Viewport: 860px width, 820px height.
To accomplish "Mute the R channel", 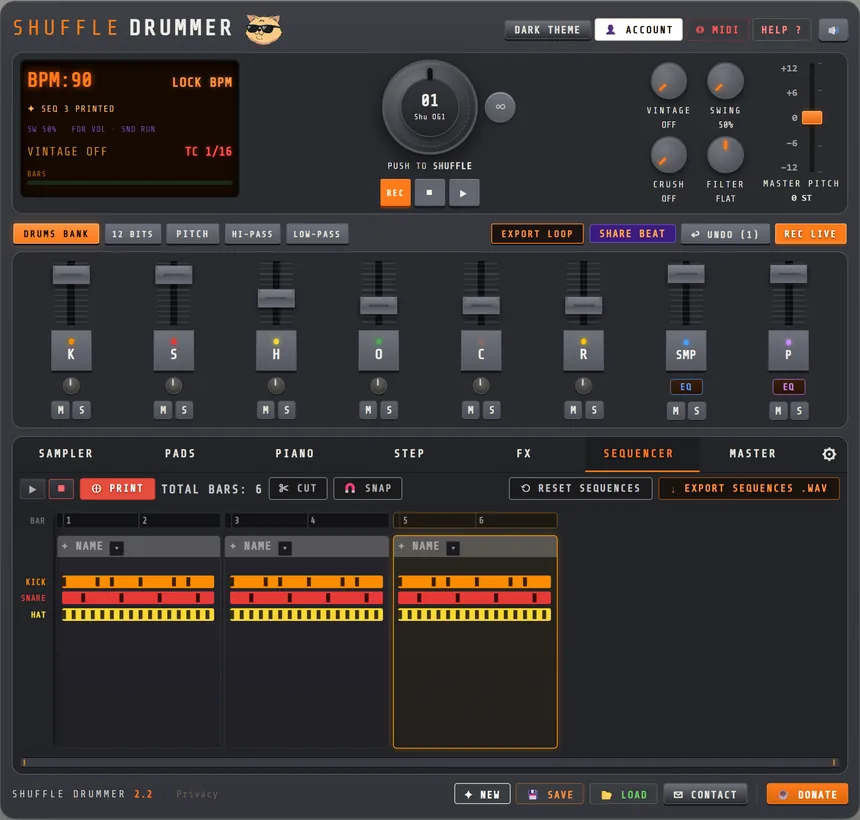I will click(x=574, y=410).
